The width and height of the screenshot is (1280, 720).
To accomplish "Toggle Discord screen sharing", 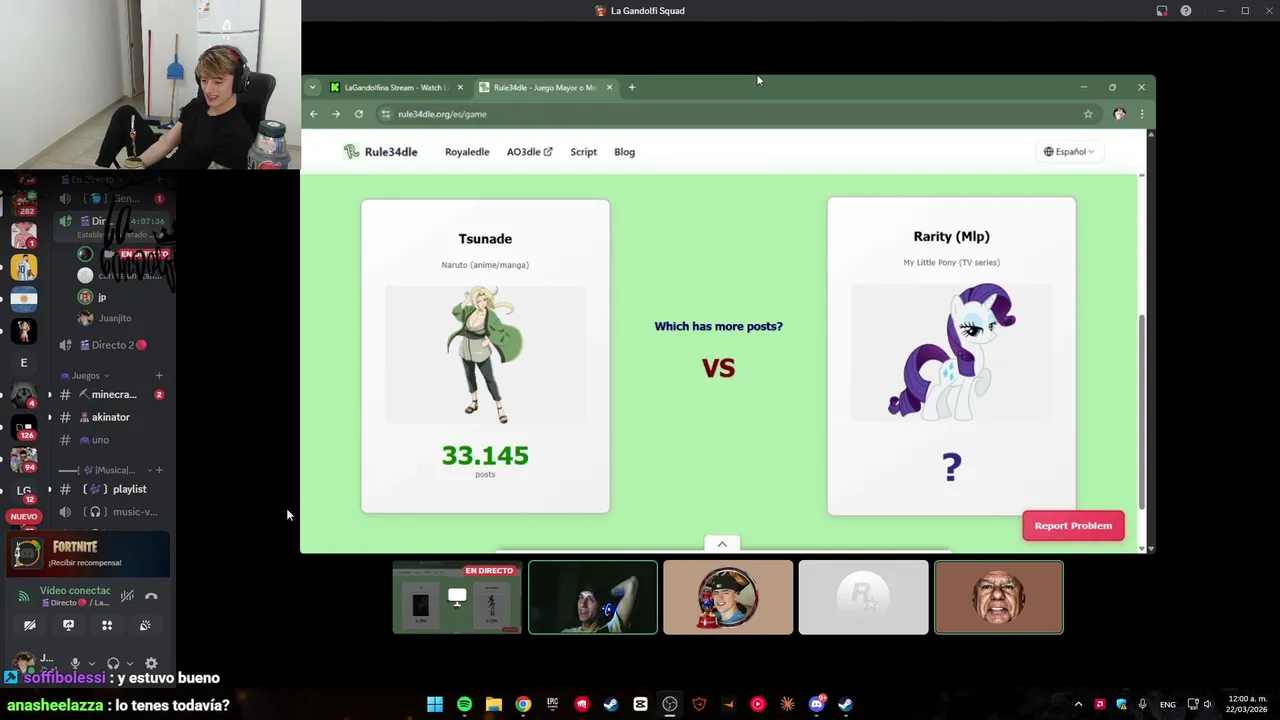I will 68,625.
